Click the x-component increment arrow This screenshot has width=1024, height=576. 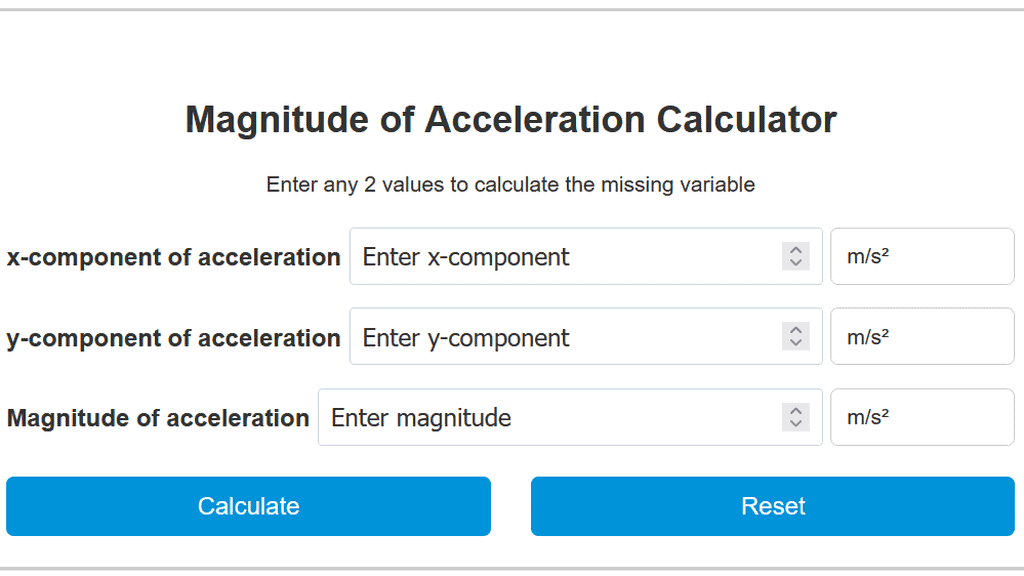tap(796, 250)
